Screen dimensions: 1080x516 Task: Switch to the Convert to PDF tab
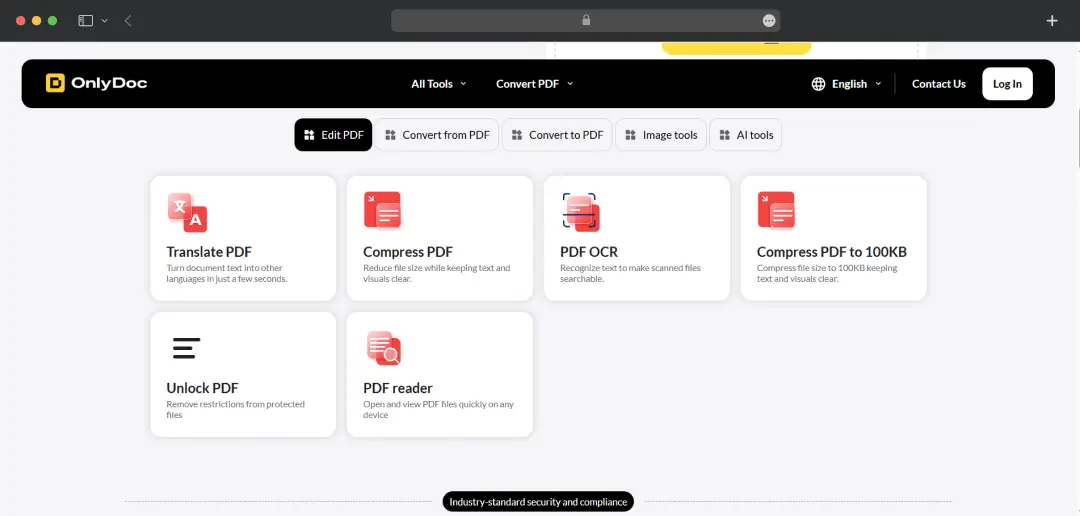[x=557, y=135]
